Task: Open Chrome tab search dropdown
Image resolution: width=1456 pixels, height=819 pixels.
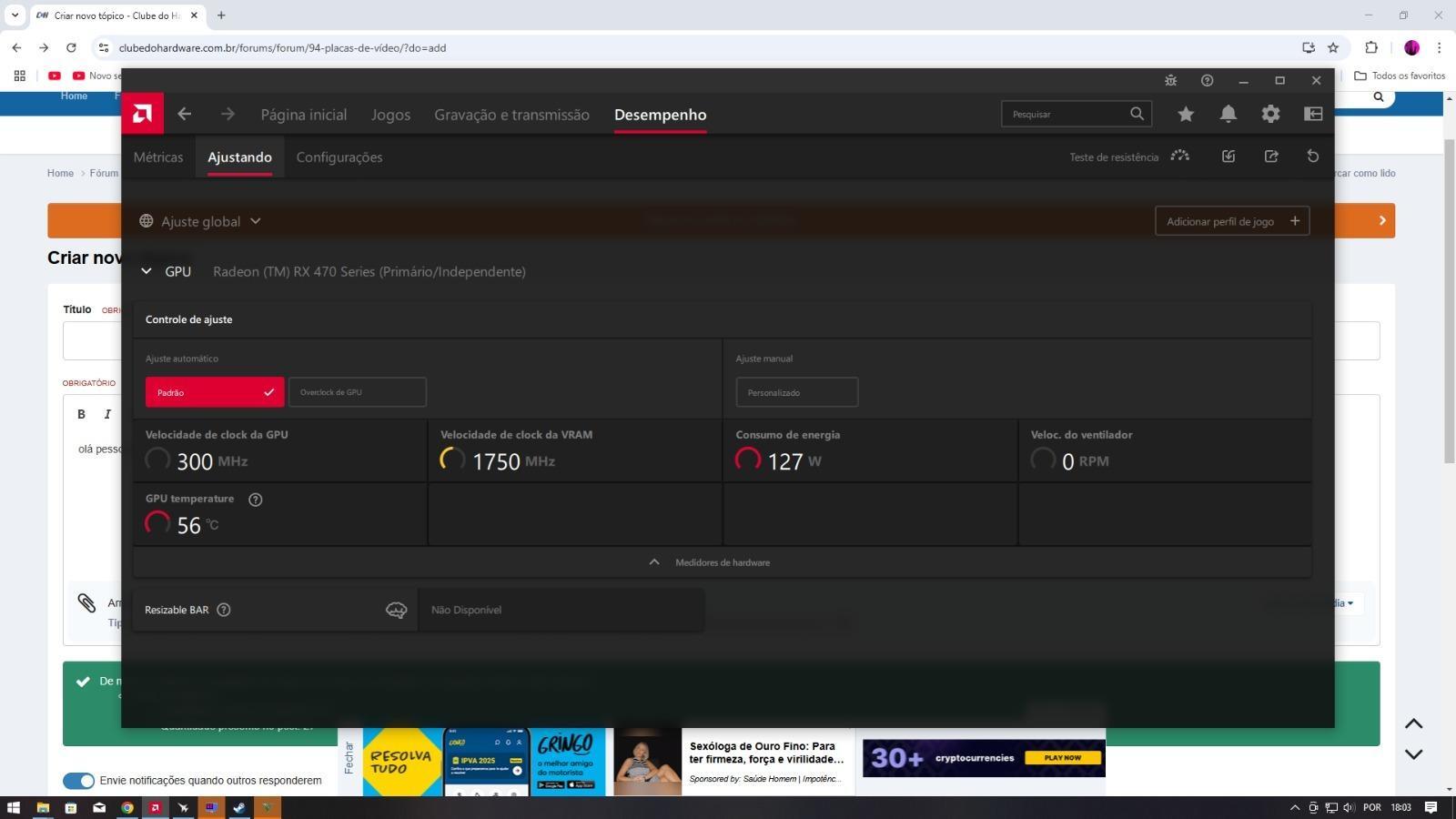Action: tap(15, 15)
